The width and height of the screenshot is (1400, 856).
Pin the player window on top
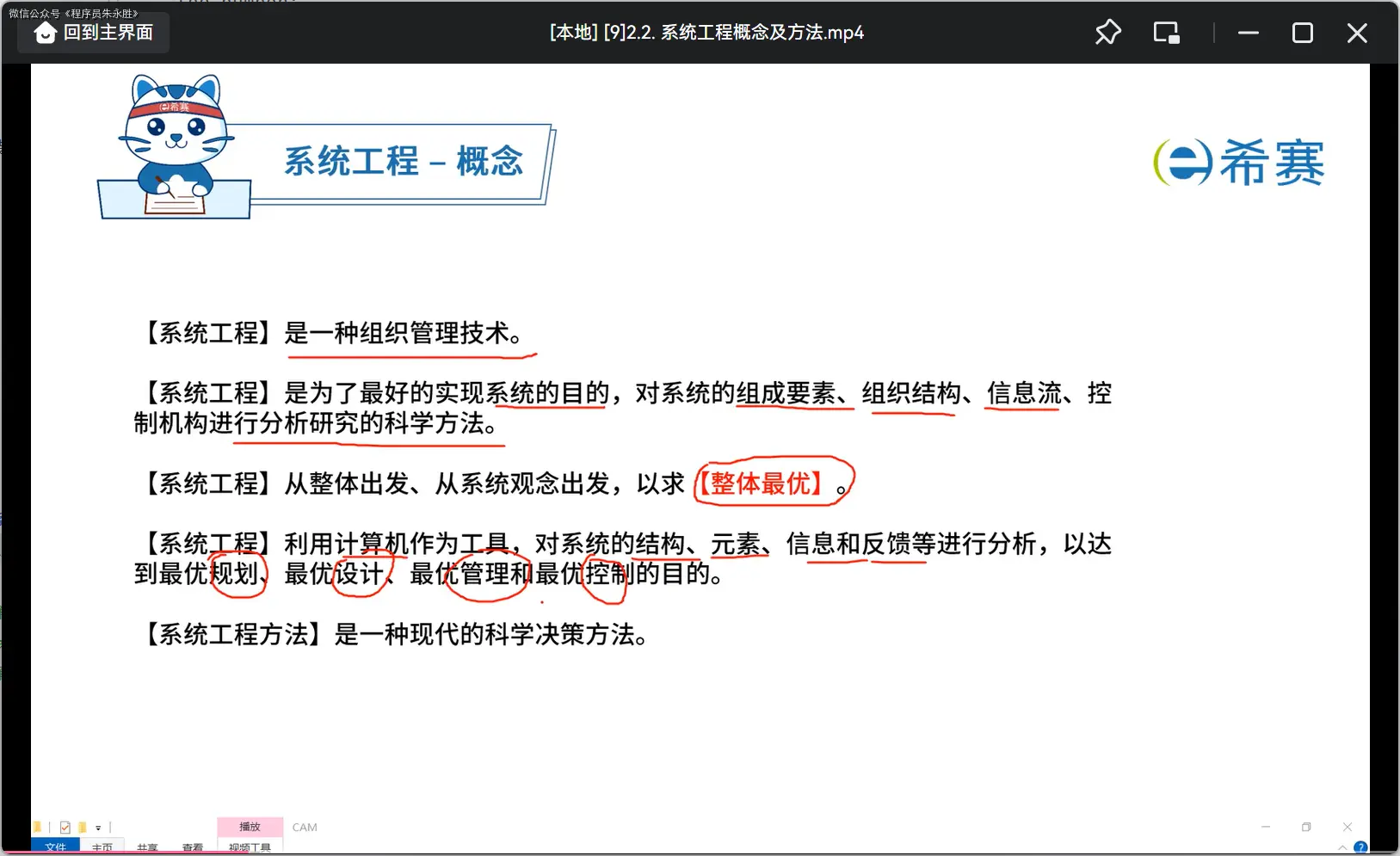pos(1107,33)
